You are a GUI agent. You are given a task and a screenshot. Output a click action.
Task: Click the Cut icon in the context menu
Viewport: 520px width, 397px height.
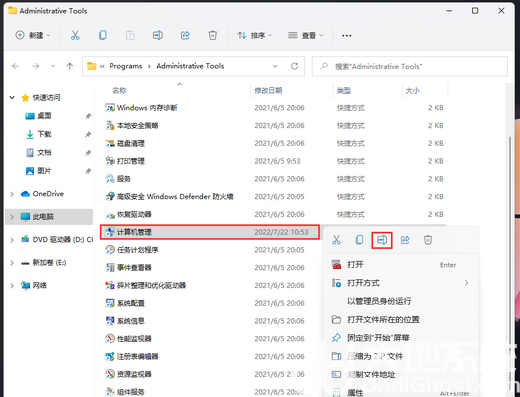pyautogui.click(x=336, y=240)
